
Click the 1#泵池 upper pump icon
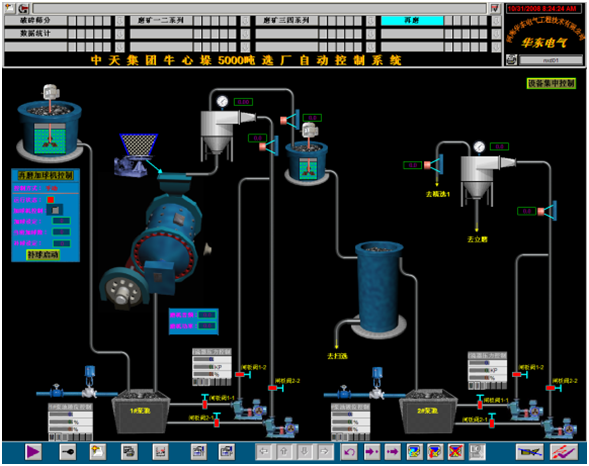249,409
